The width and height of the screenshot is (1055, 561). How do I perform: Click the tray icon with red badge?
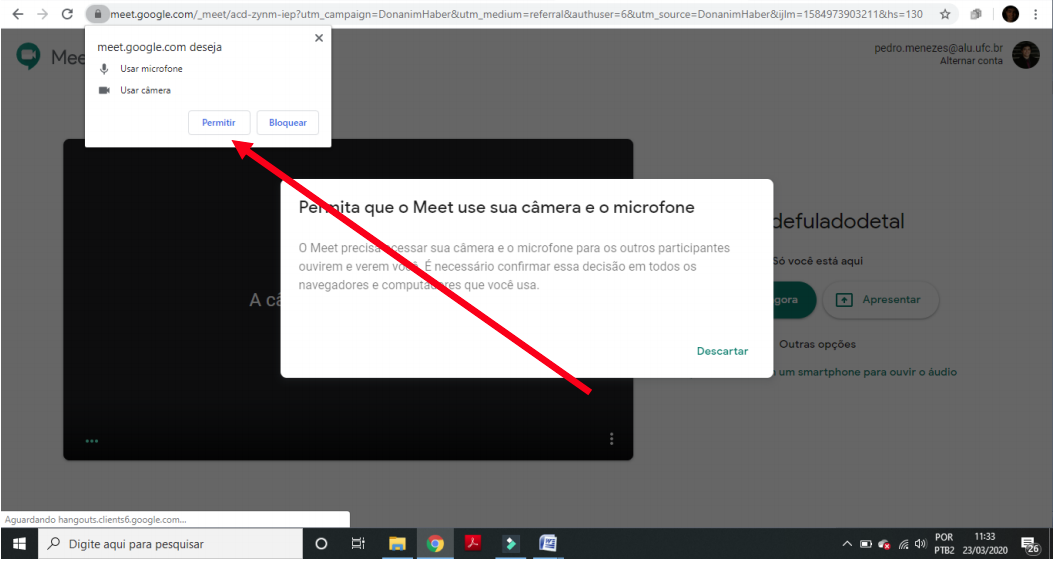(x=884, y=544)
